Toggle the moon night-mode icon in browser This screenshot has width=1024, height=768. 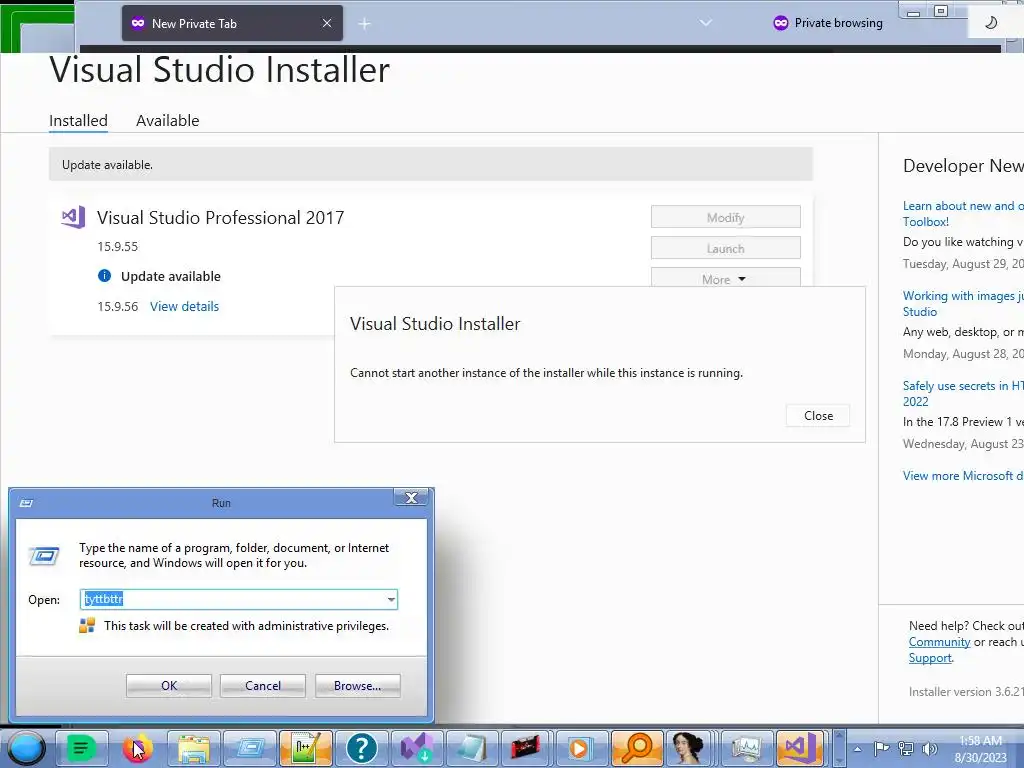[991, 23]
